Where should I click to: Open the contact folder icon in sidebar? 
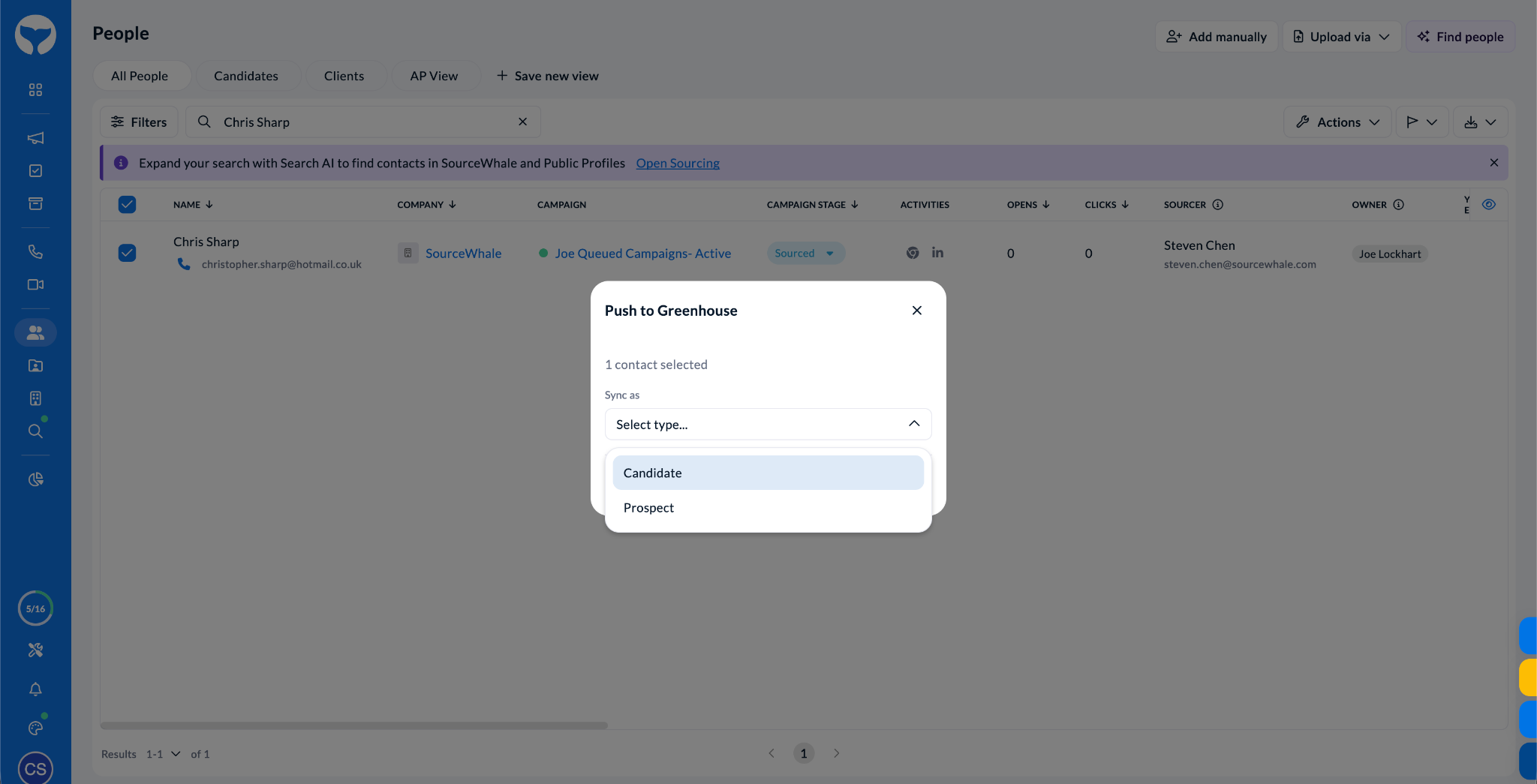tap(35, 366)
